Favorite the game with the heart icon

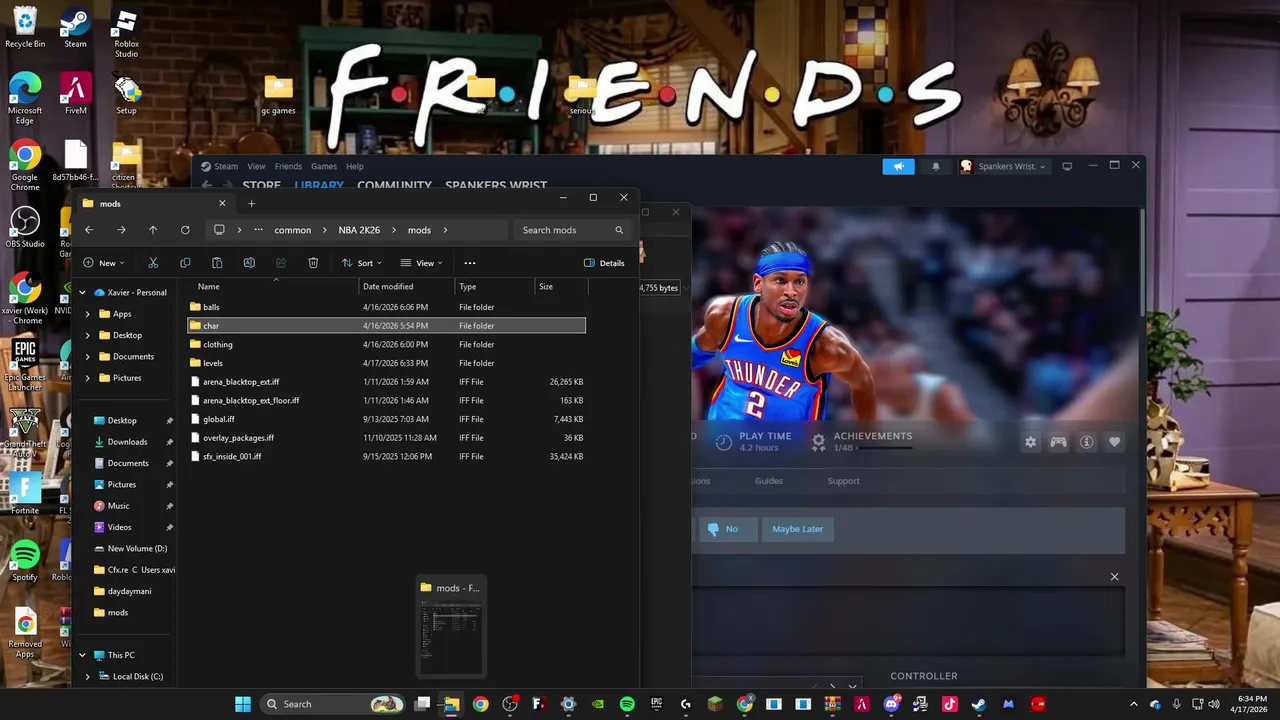[1114, 442]
